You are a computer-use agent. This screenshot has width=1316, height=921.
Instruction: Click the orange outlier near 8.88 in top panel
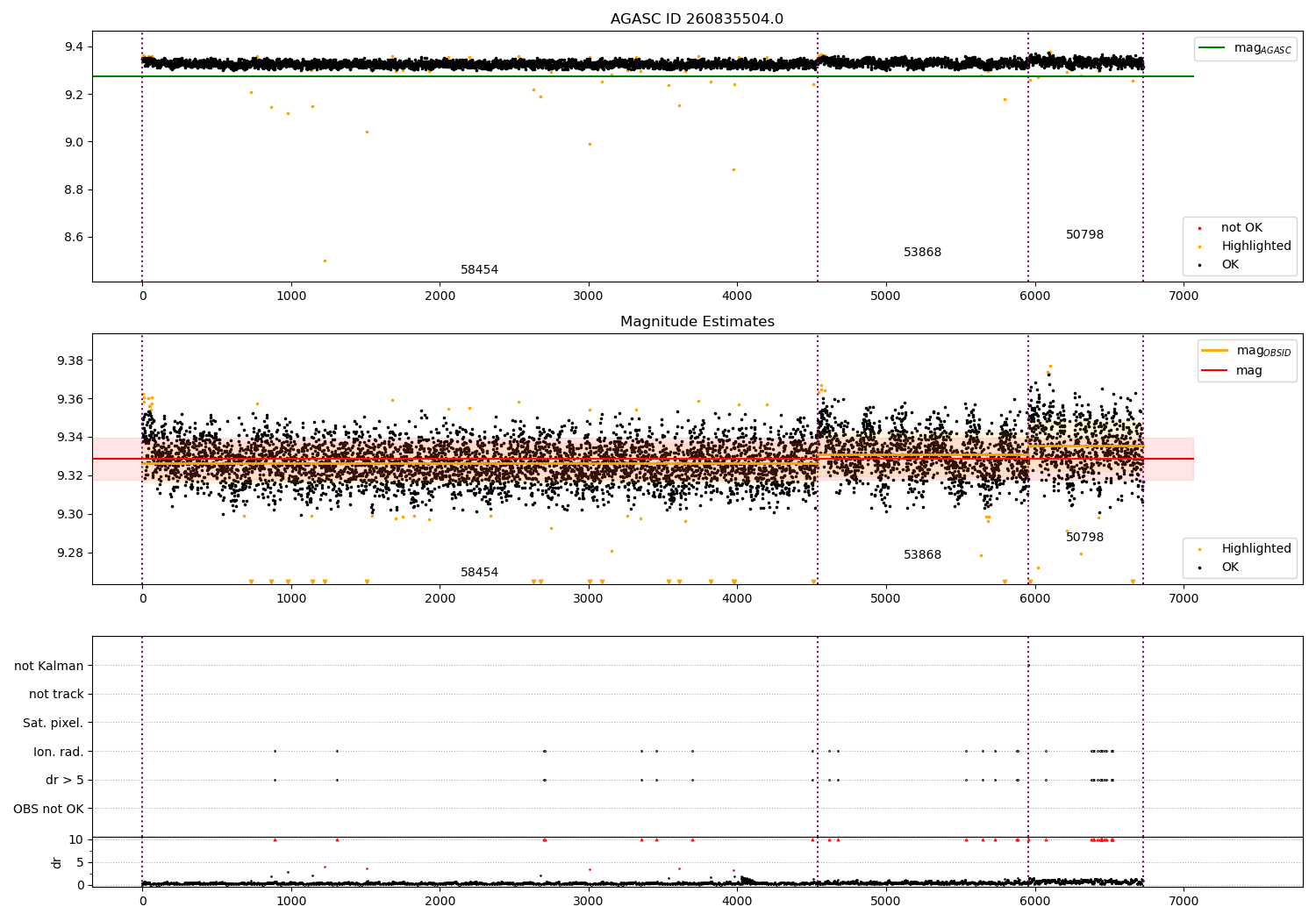coord(733,169)
